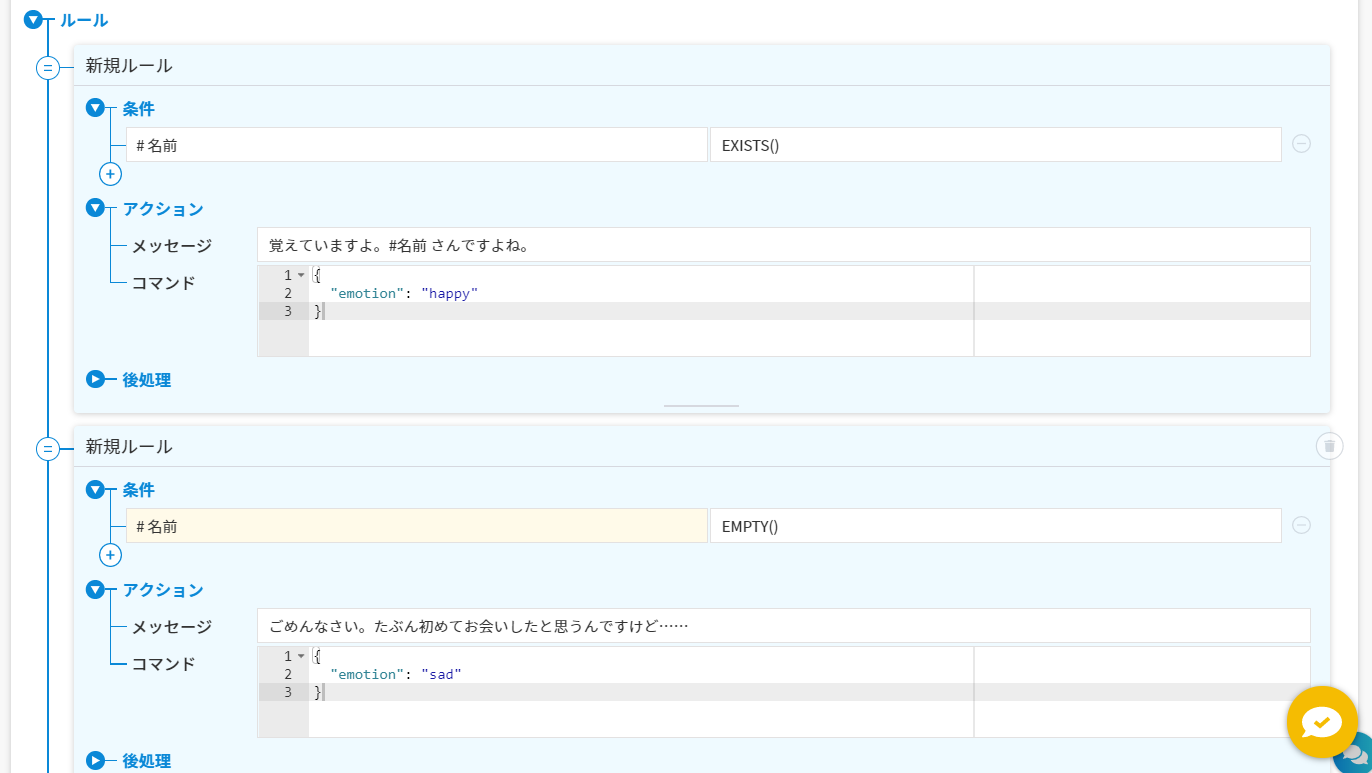The height and width of the screenshot is (773, 1372).
Task: Click the "sad" value in command editor
Action: [x=441, y=674]
